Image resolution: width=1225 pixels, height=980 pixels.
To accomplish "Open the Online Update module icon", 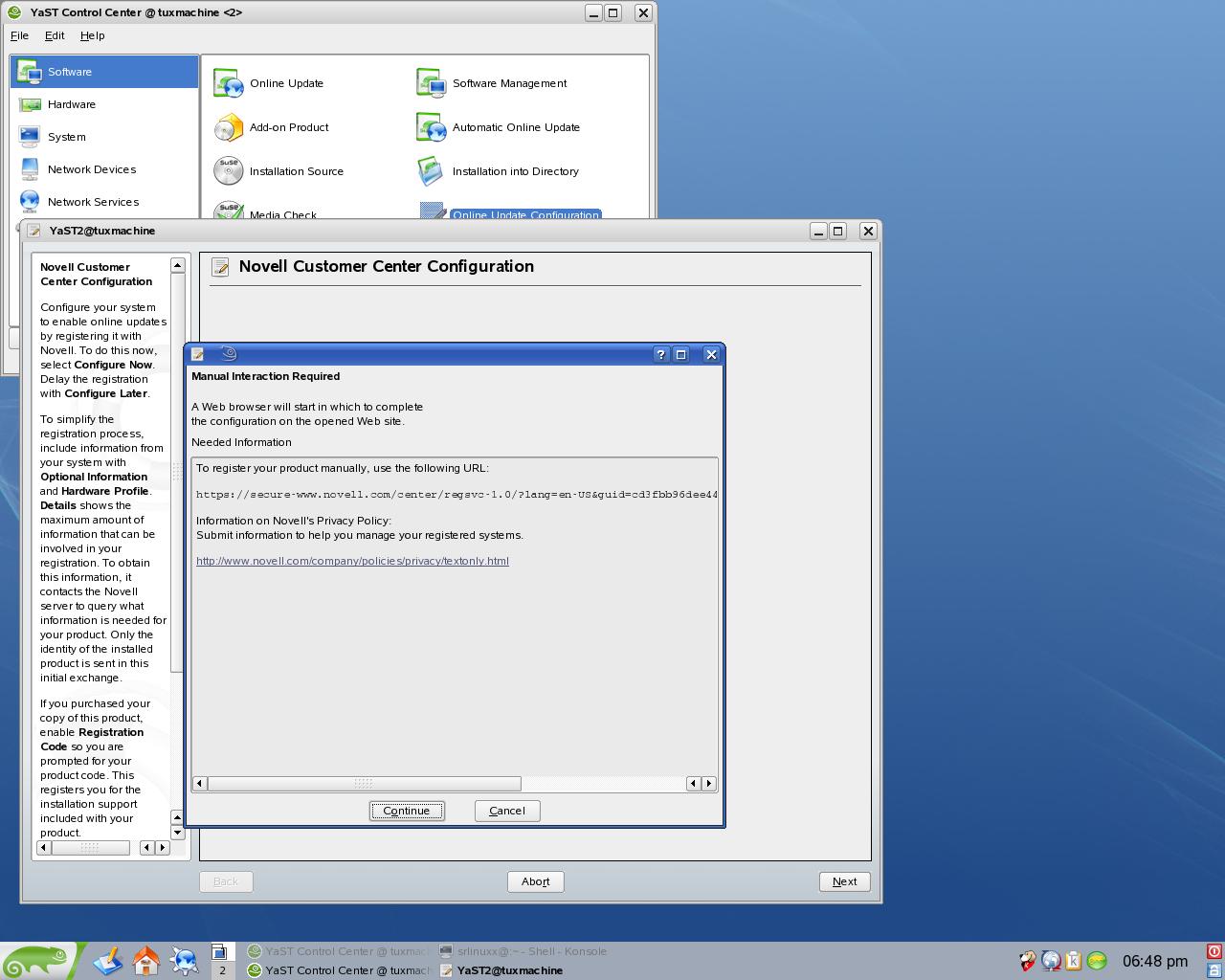I will pyautogui.click(x=228, y=83).
